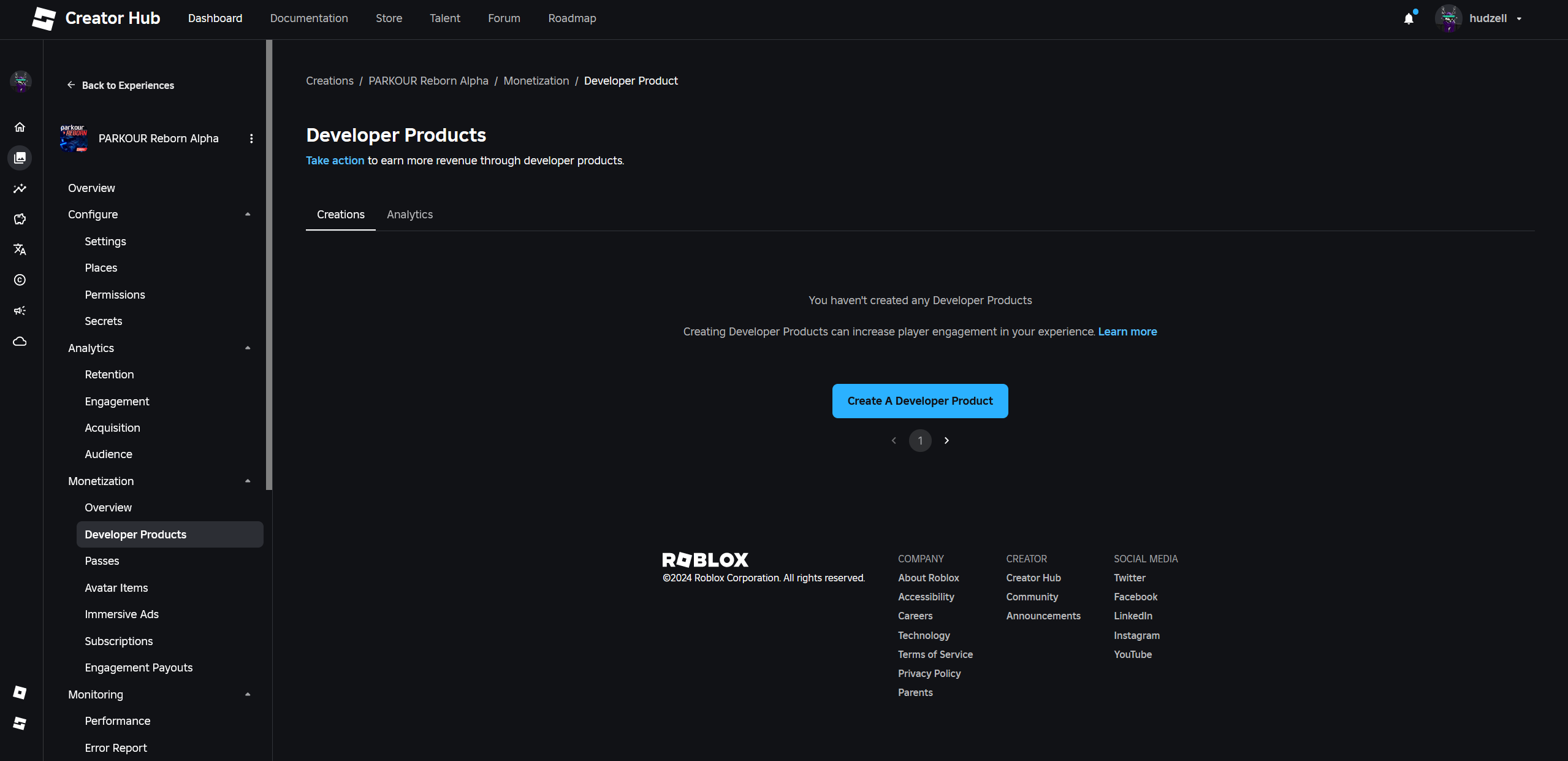Select Passes in the Monetization list

click(x=102, y=561)
